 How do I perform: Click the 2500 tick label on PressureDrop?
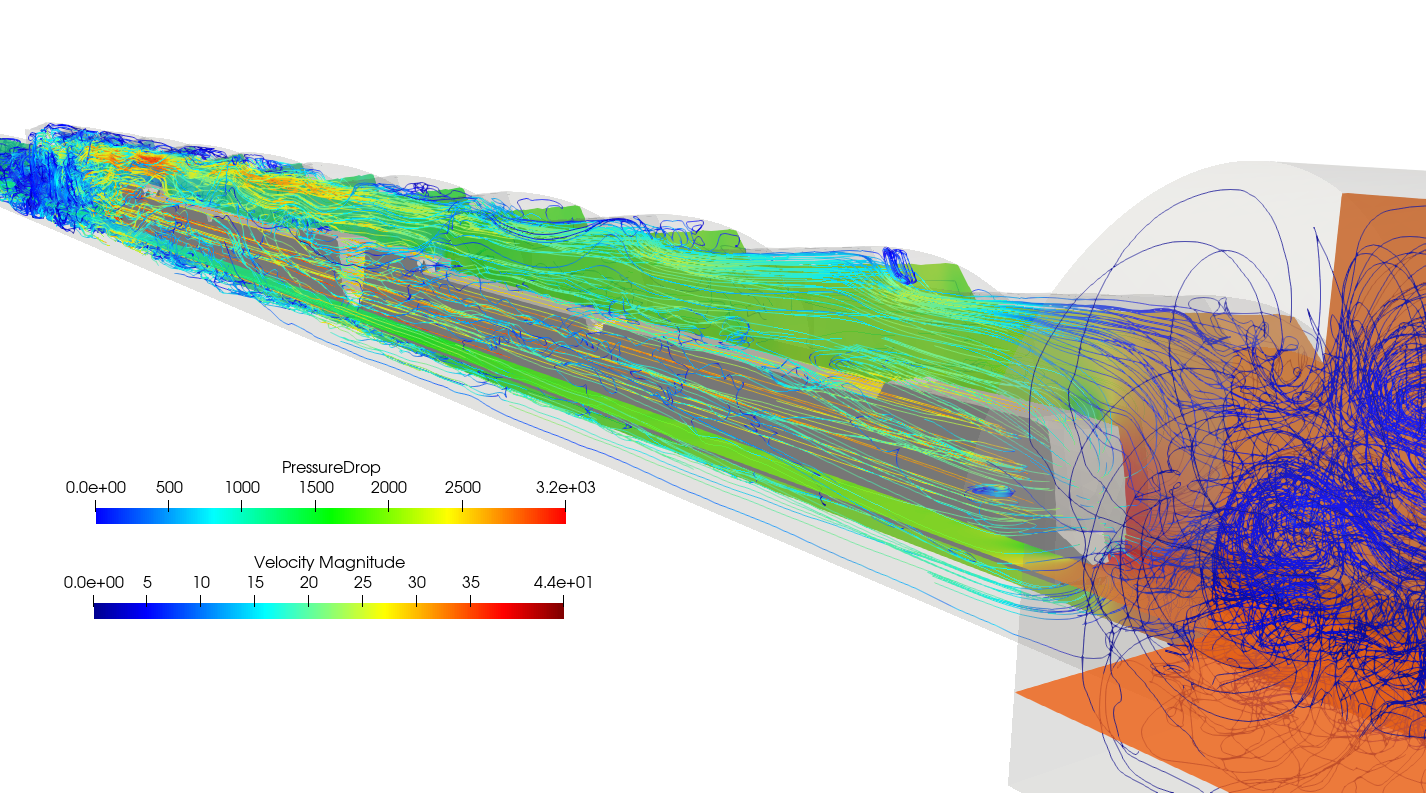pos(463,487)
